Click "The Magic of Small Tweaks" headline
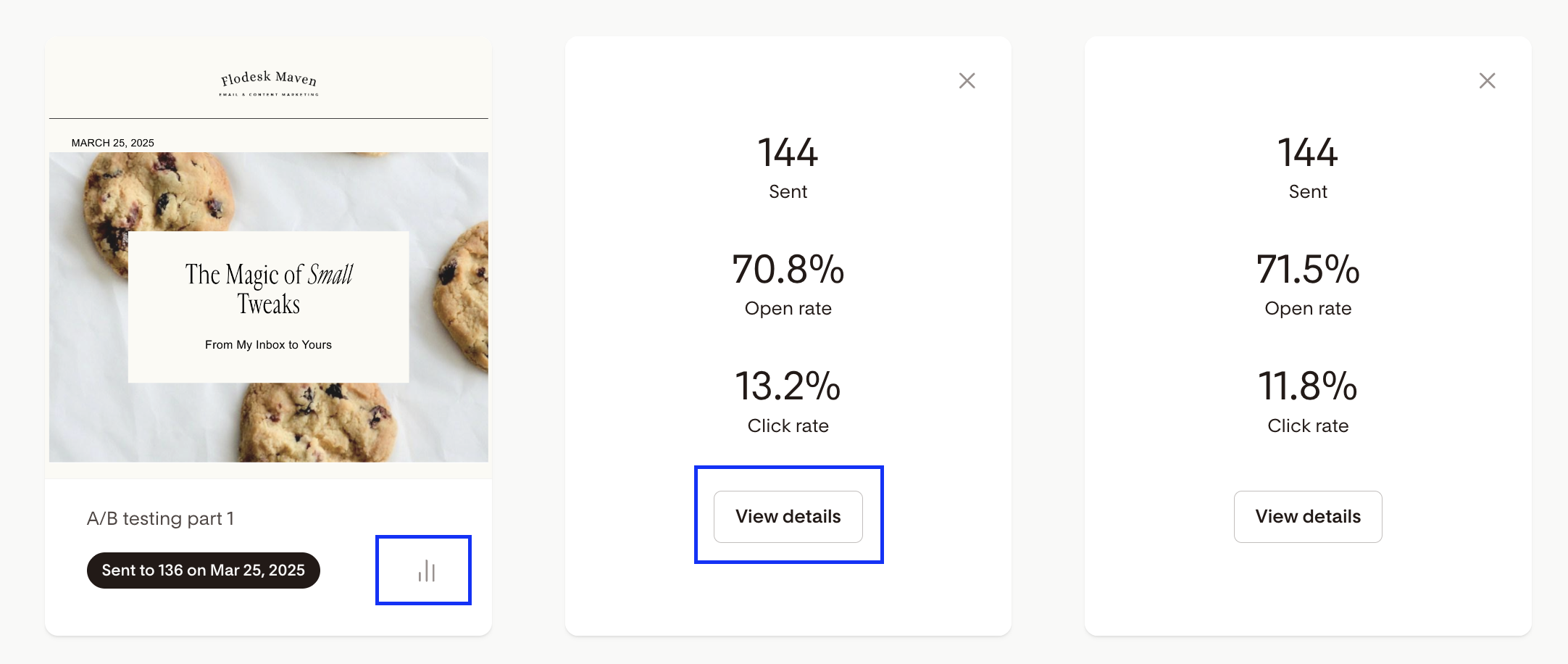 pyautogui.click(x=269, y=289)
